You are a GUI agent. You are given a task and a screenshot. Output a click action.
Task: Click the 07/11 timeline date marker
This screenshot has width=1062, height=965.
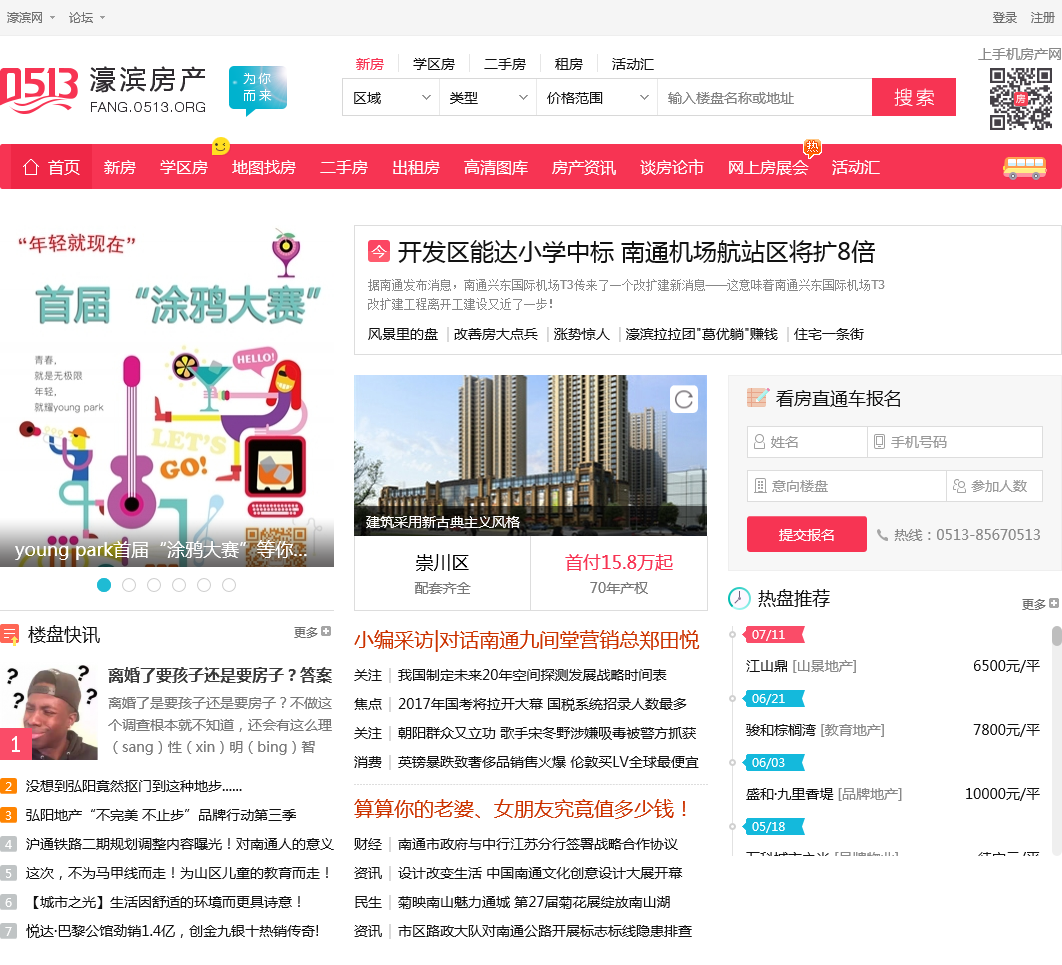pos(773,635)
